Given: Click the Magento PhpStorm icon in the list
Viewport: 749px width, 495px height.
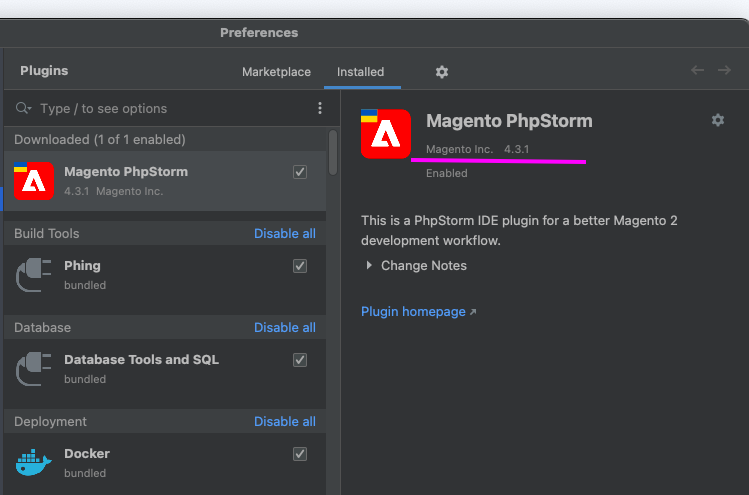Looking at the screenshot, I should coord(33,181).
